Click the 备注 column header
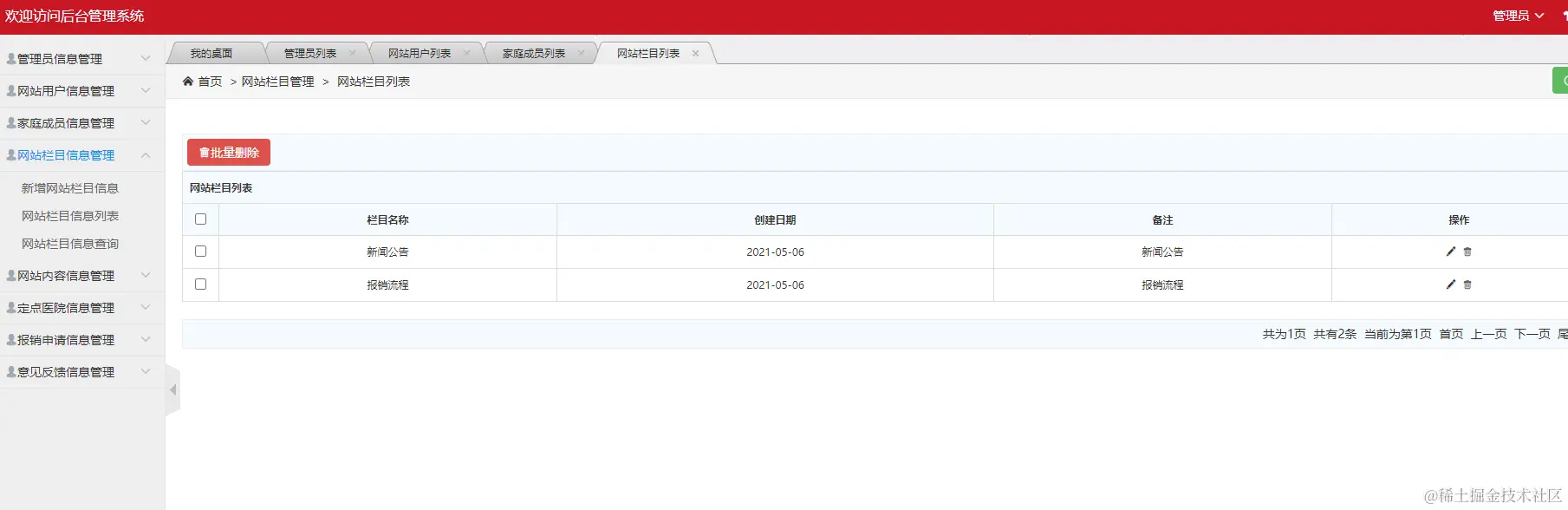The image size is (1568, 510). 1162,219
